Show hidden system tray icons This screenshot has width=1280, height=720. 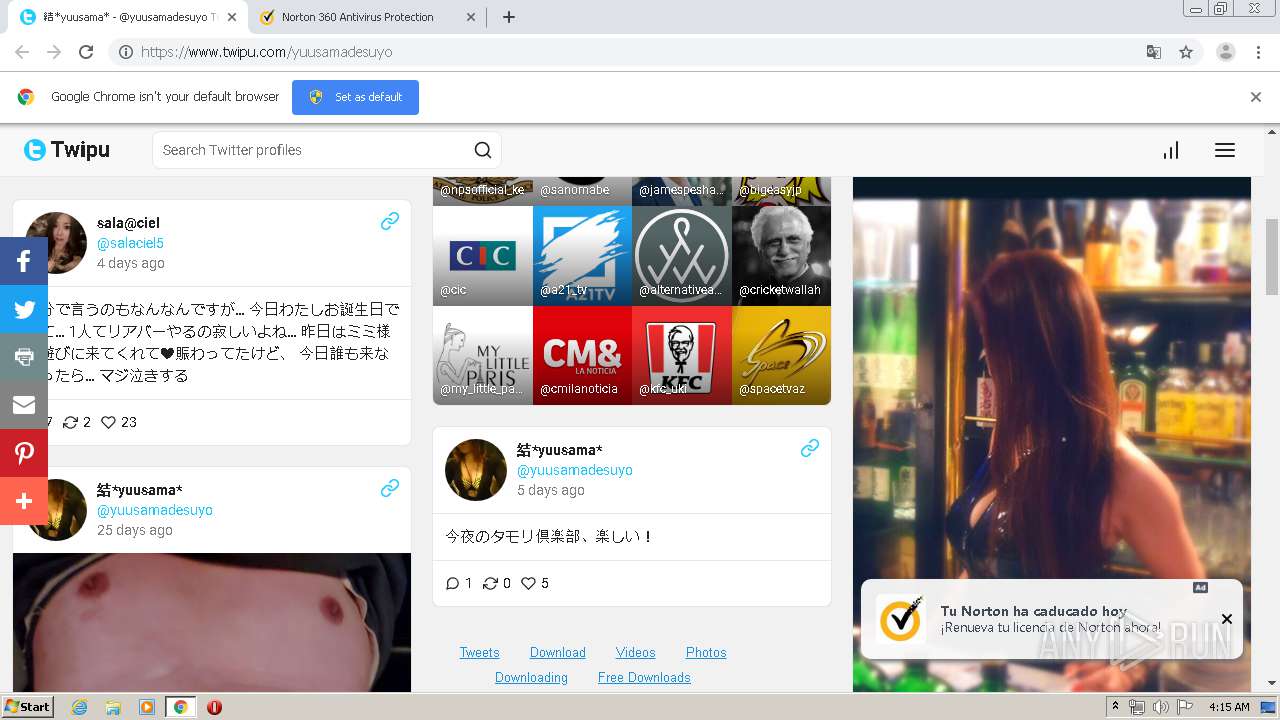click(x=1115, y=707)
